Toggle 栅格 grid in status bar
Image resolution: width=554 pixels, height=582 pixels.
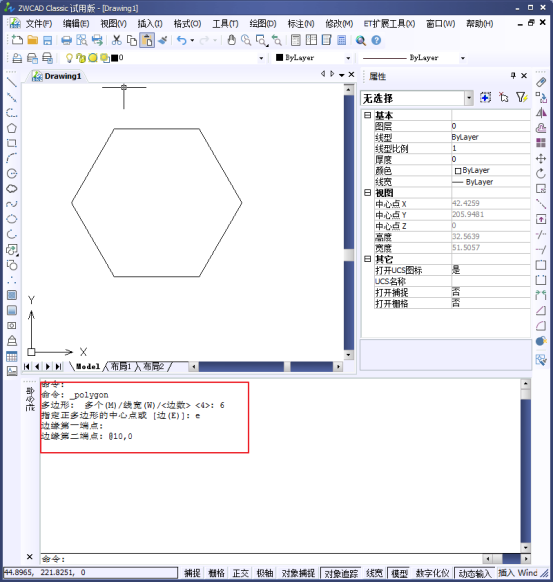pos(216,573)
